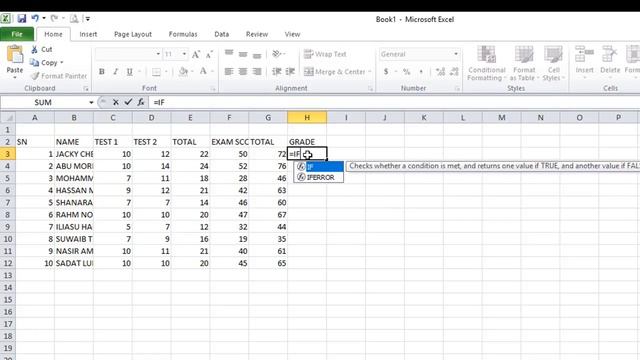Click in the formula bar input

tap(394, 102)
